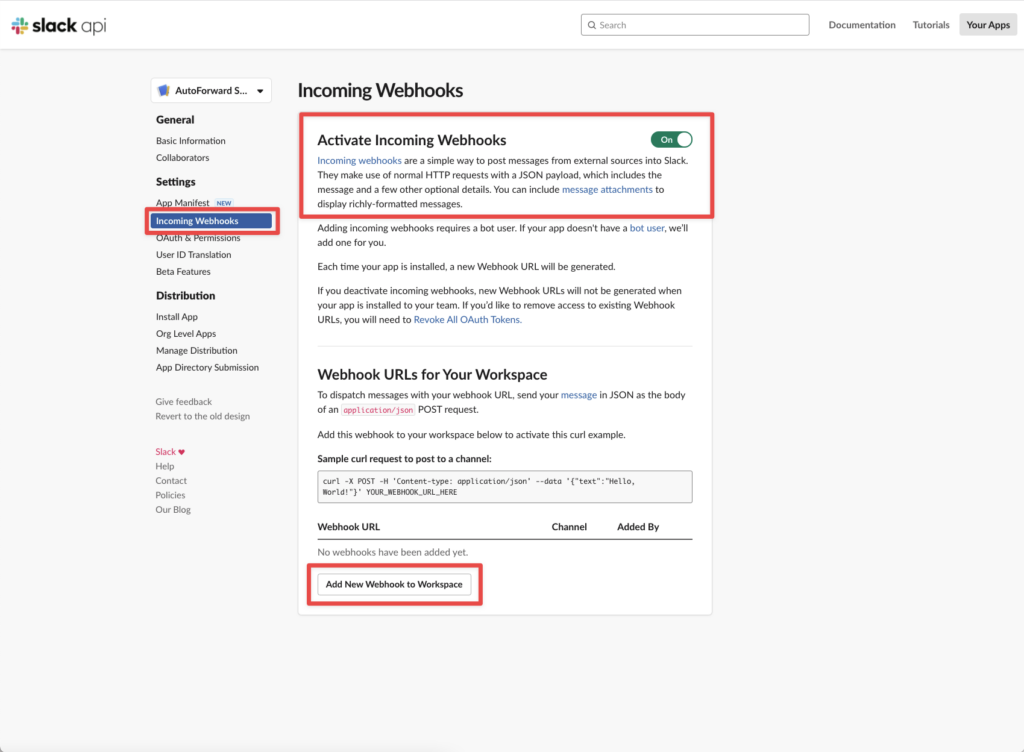Click the Slack API logo
Image resolution: width=1024 pixels, height=752 pixels.
pos(59,25)
